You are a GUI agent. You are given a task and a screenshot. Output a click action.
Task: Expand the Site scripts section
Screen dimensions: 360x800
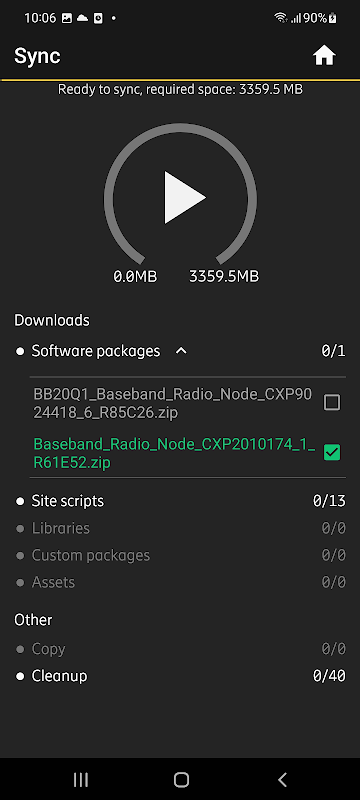click(180, 501)
